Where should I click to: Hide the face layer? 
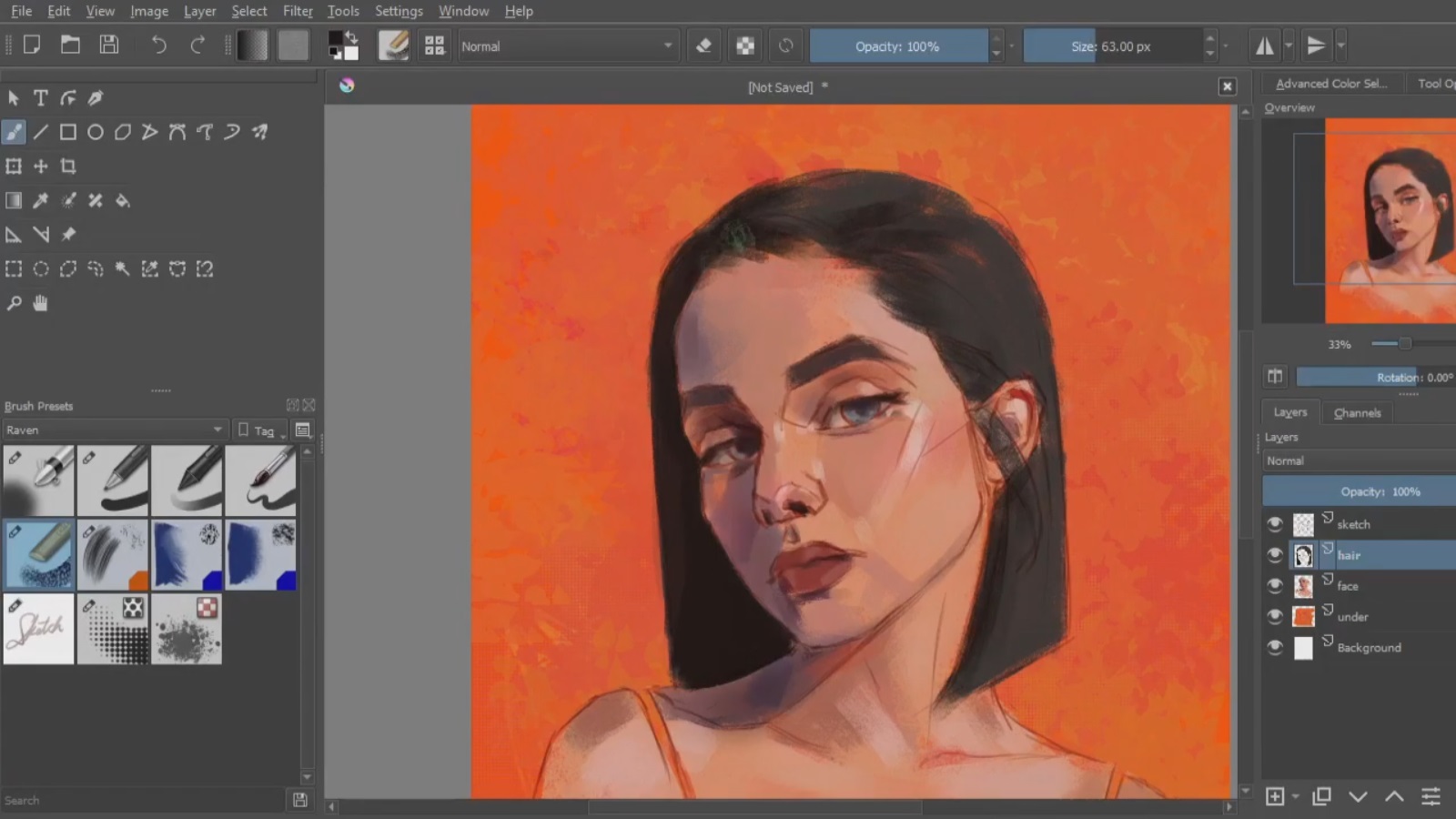point(1275,585)
